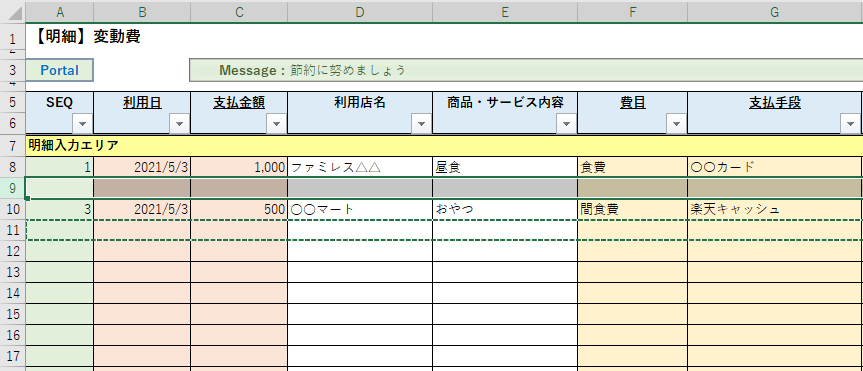Screen dimensions: 863x371
Task: Open the 支払手段 filter dropdown
Action: point(849,124)
